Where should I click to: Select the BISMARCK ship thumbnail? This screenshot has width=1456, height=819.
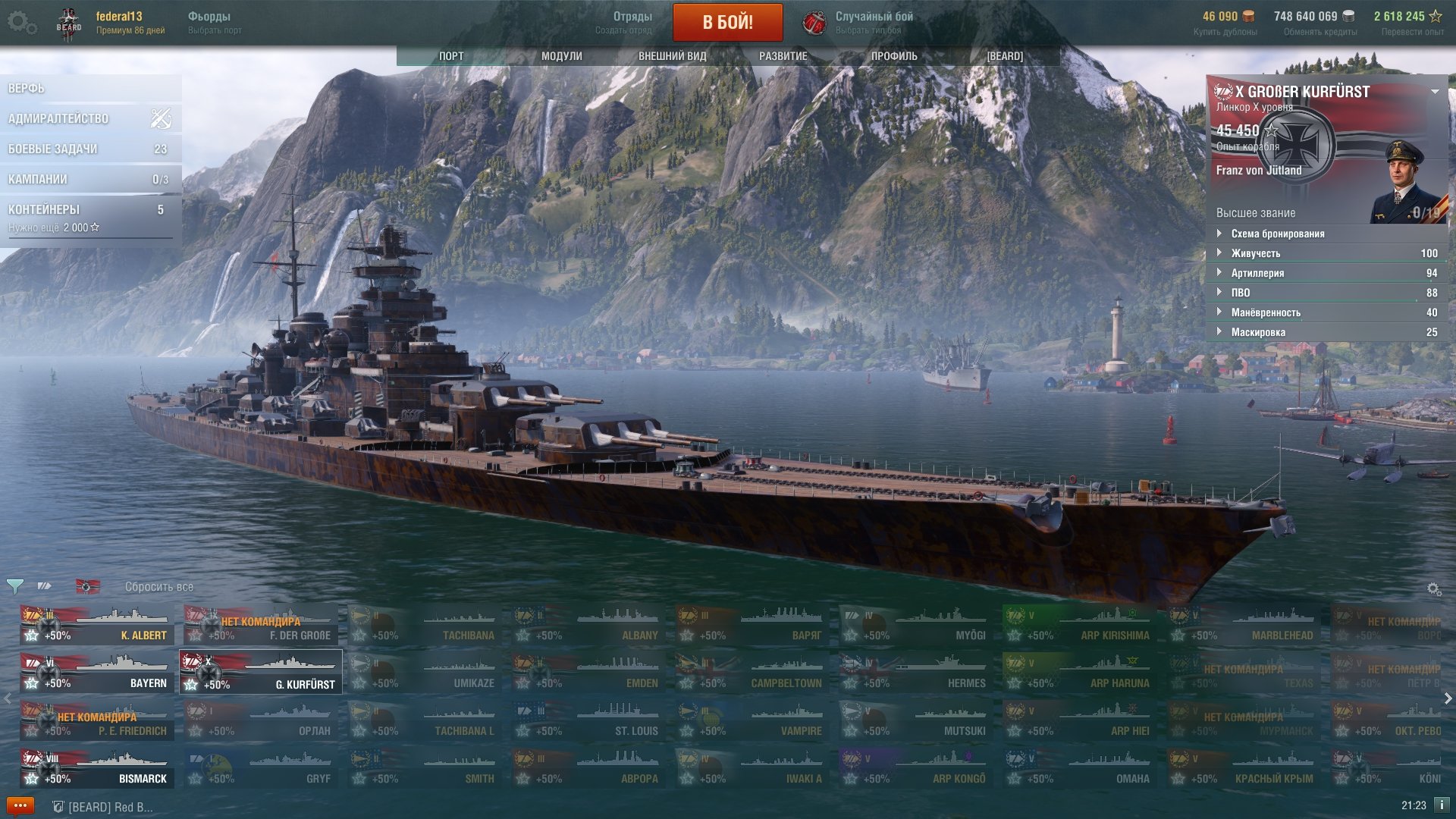pyautogui.click(x=97, y=767)
